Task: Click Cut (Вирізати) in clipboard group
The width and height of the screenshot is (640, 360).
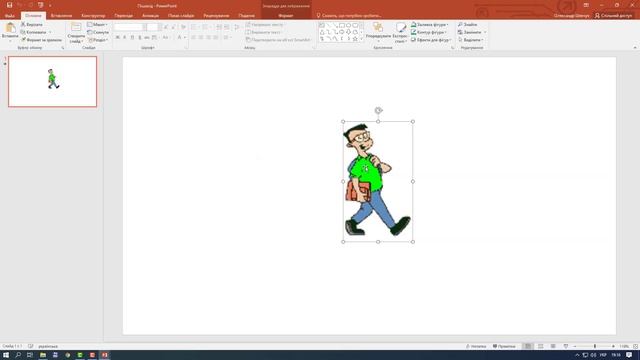Action: (32, 24)
